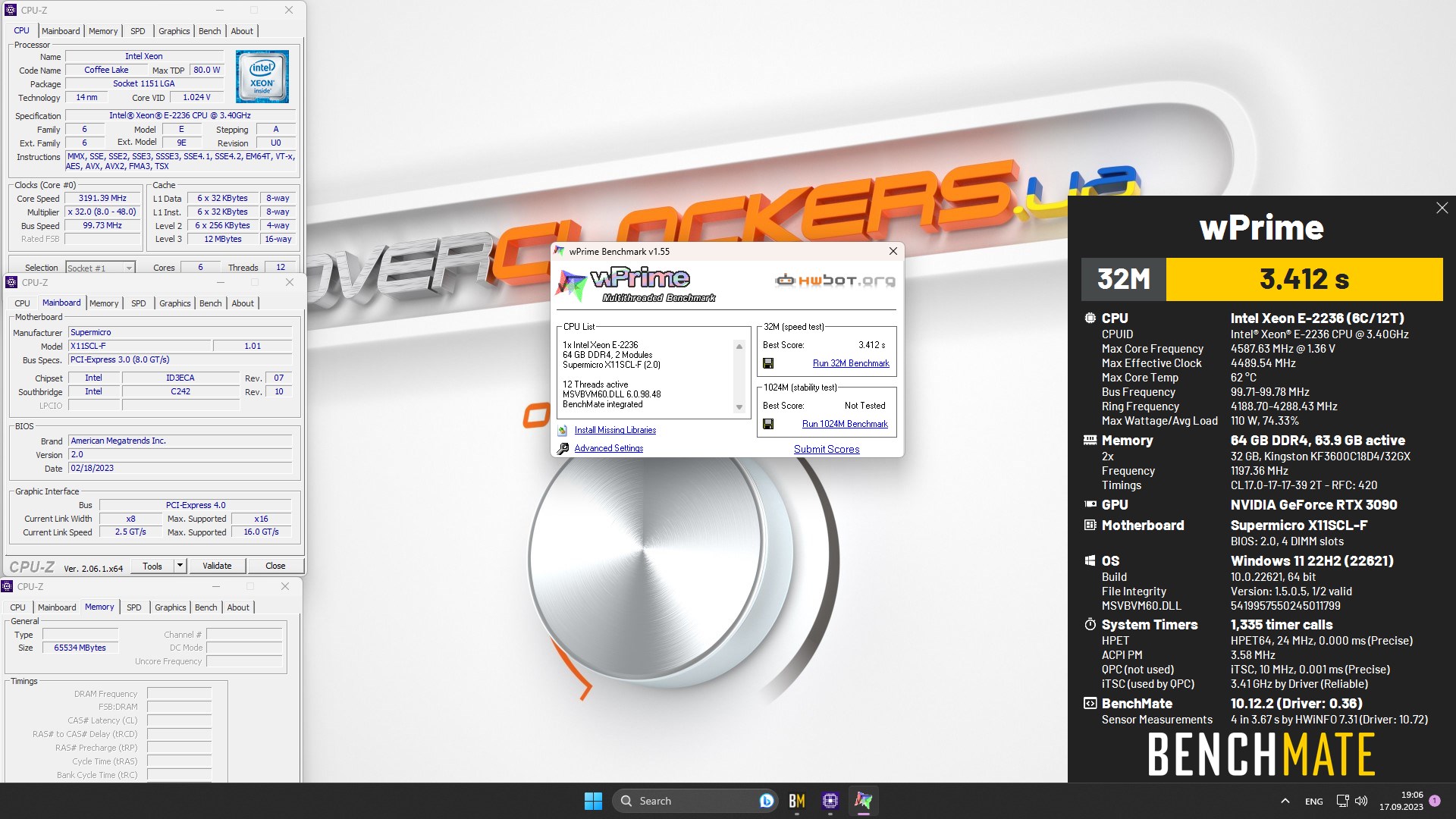Click the Advanced Settings wrench icon
Image resolution: width=1456 pixels, height=819 pixels.
pos(563,448)
